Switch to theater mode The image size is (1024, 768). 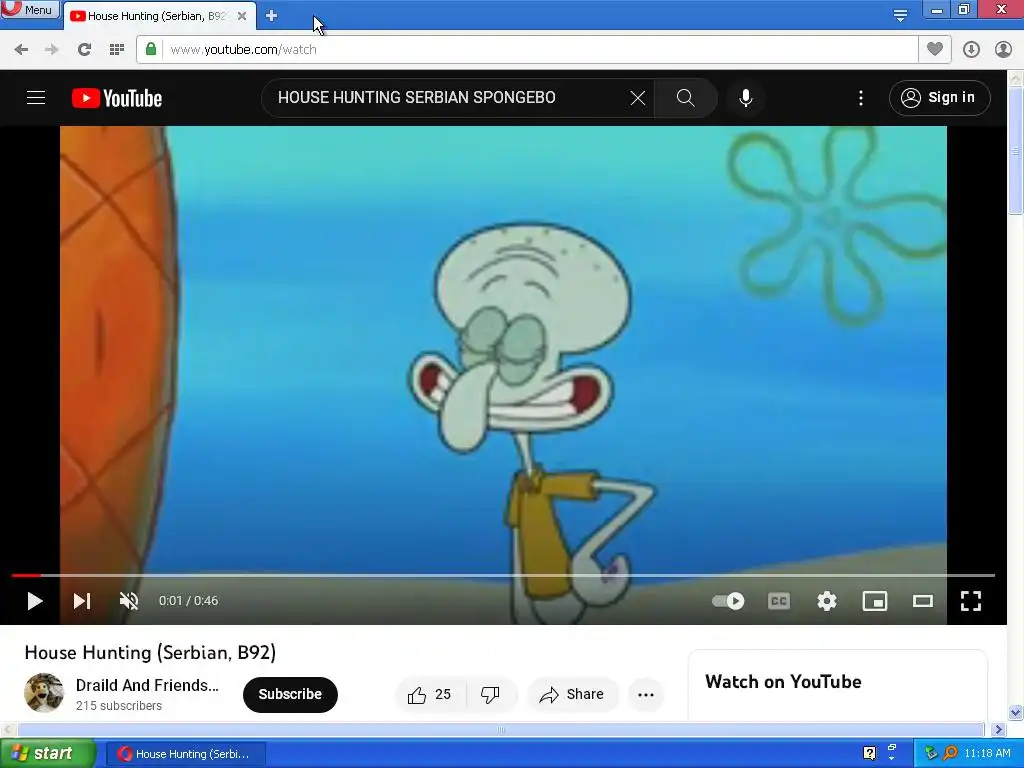(x=923, y=601)
